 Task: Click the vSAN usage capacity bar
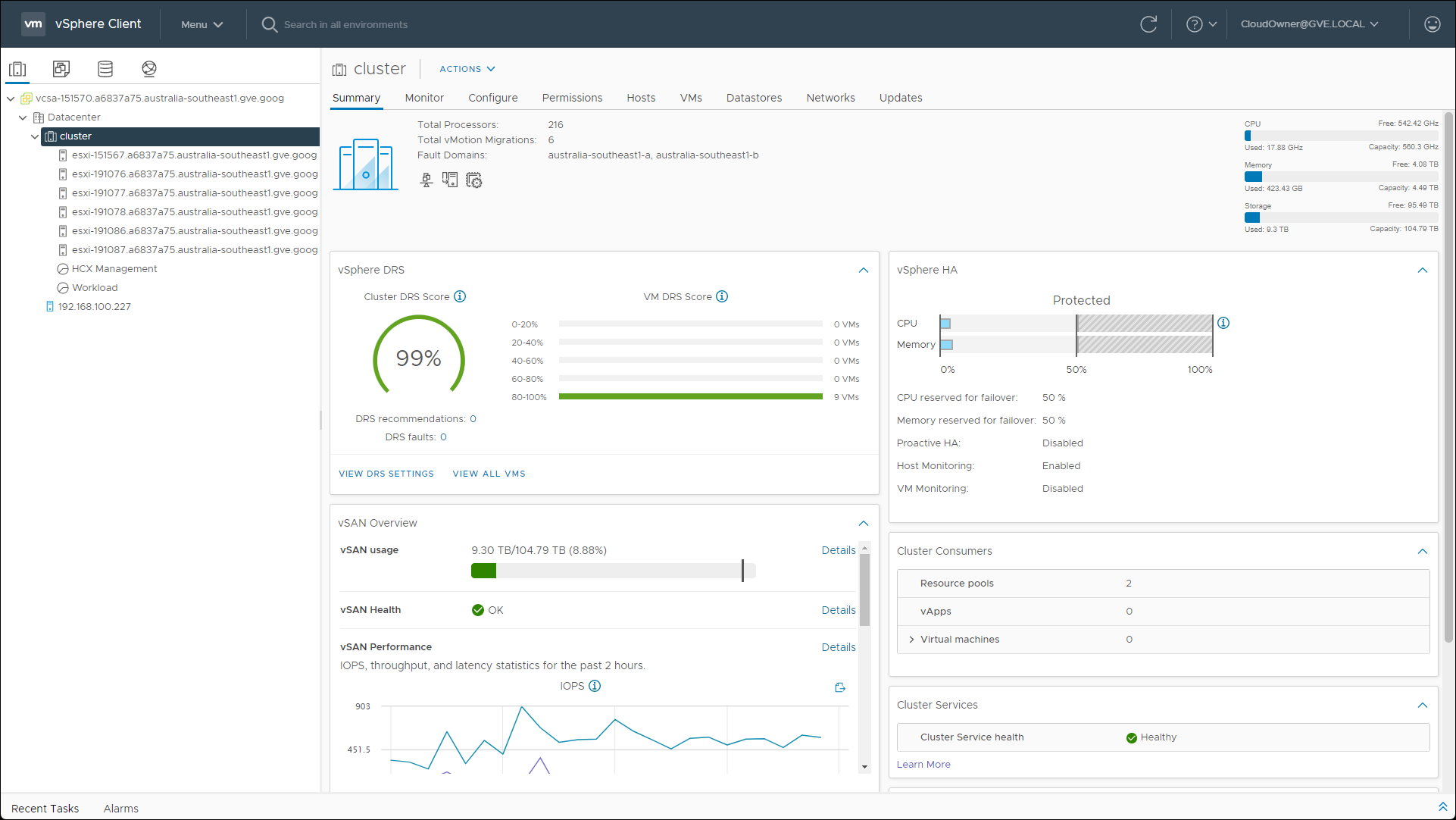point(613,571)
